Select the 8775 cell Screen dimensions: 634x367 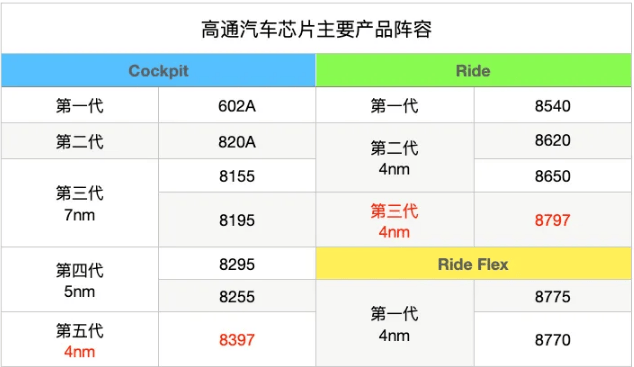pyautogui.click(x=553, y=296)
